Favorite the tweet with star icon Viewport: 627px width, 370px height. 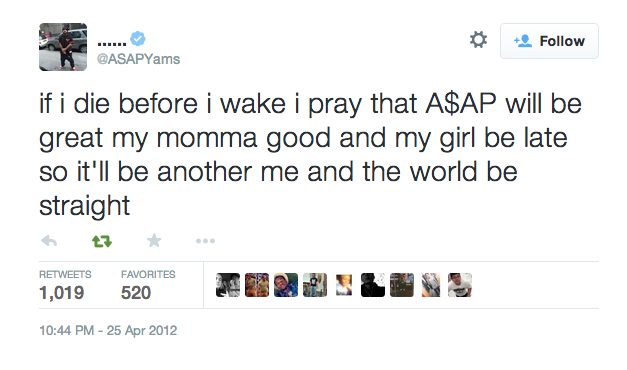coord(154,240)
